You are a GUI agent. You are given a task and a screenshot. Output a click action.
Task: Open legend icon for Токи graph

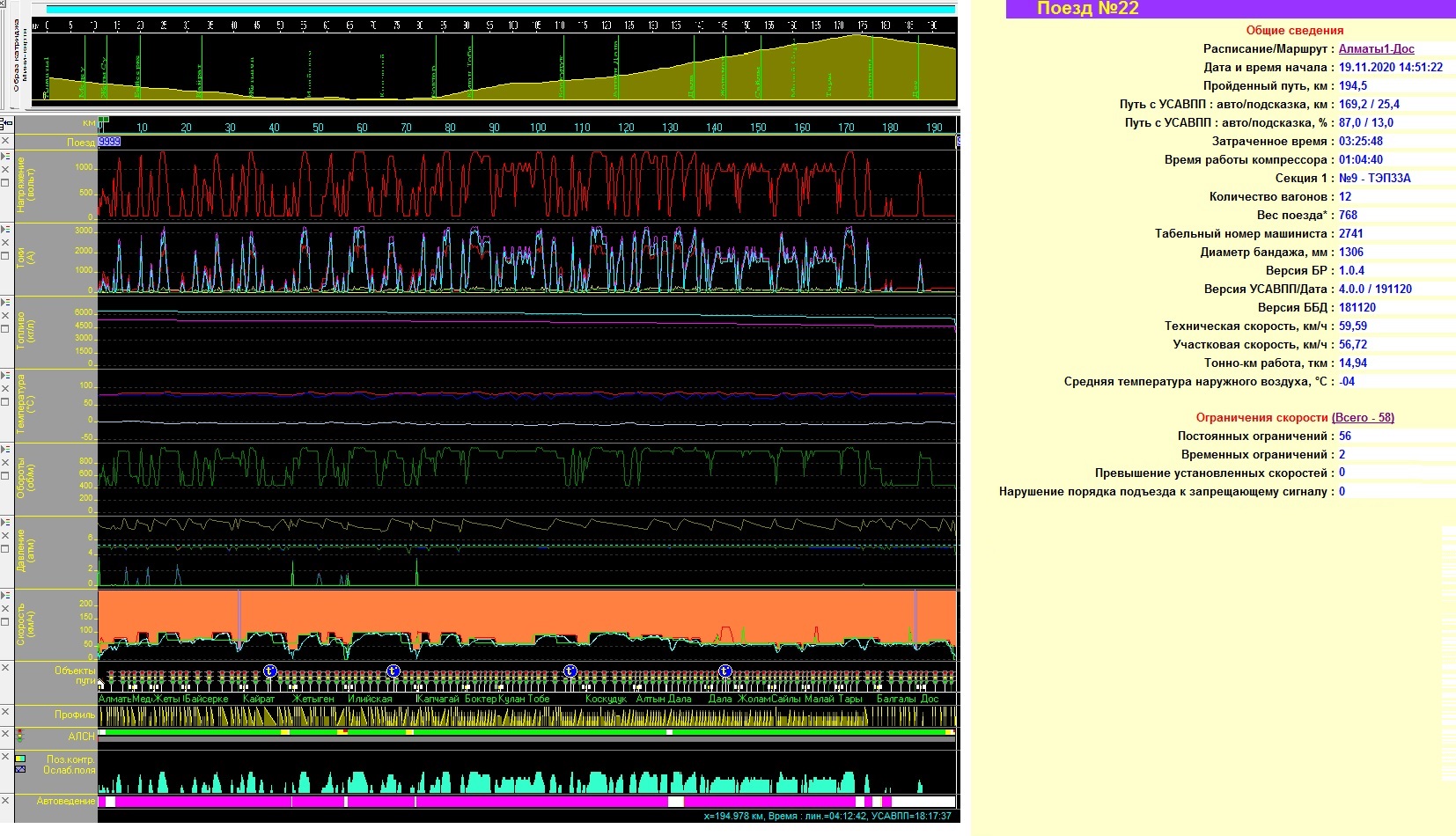5,229
